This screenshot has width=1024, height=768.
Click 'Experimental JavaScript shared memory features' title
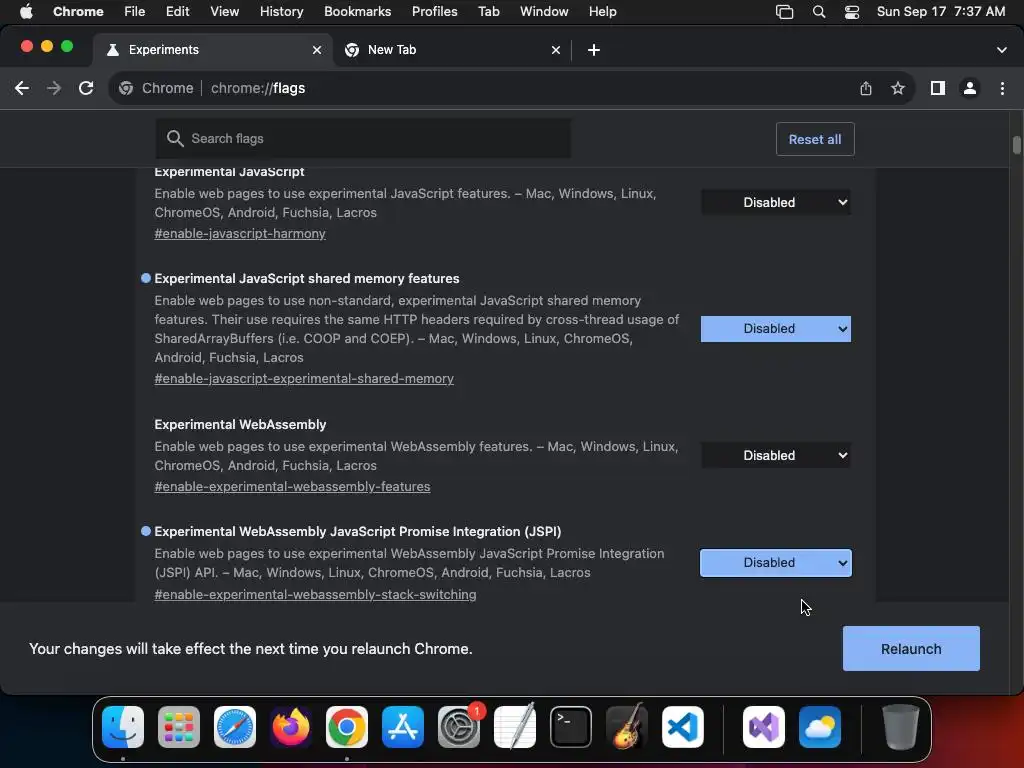(x=307, y=278)
